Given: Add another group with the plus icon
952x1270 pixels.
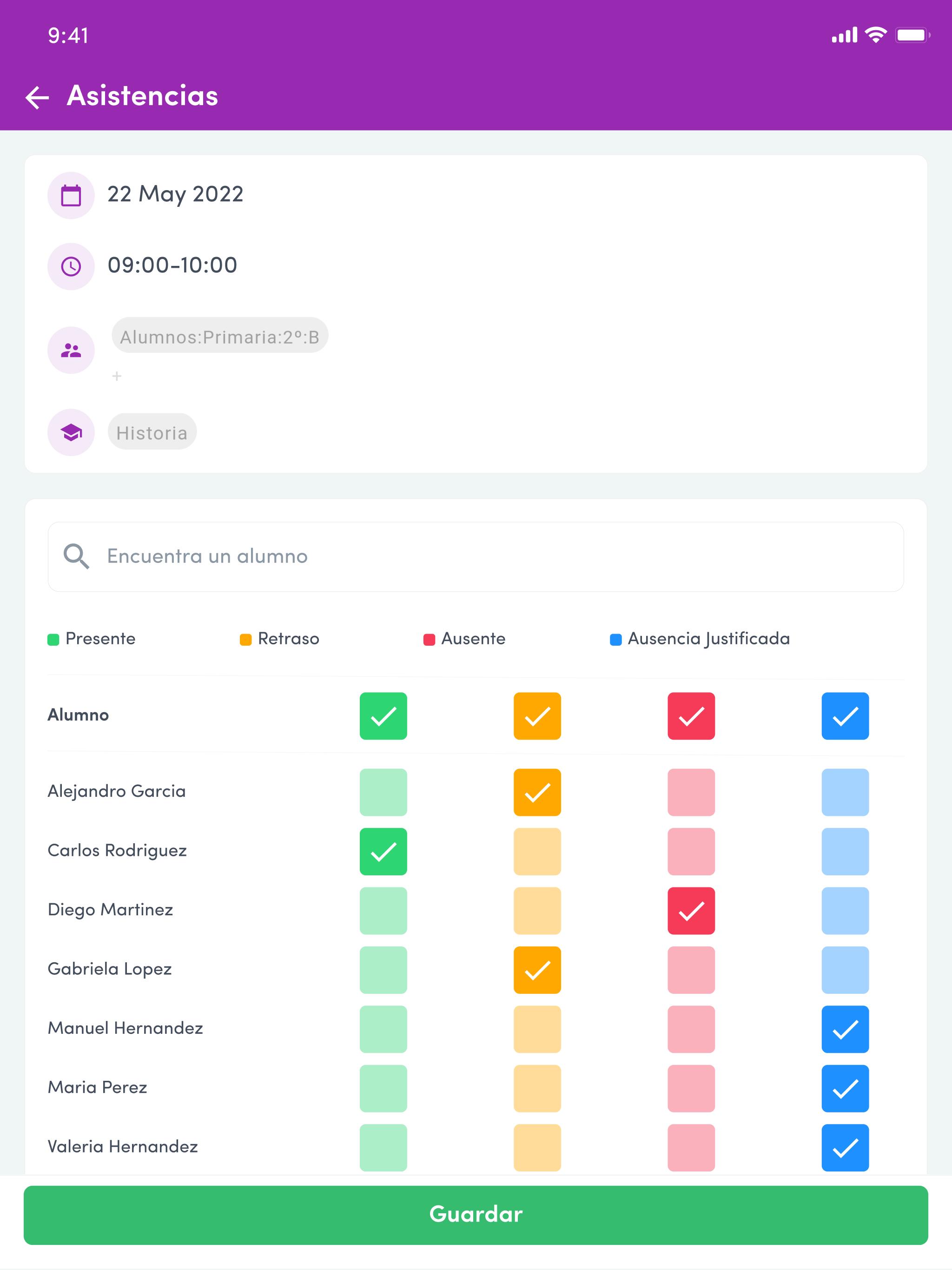Looking at the screenshot, I should click(117, 376).
